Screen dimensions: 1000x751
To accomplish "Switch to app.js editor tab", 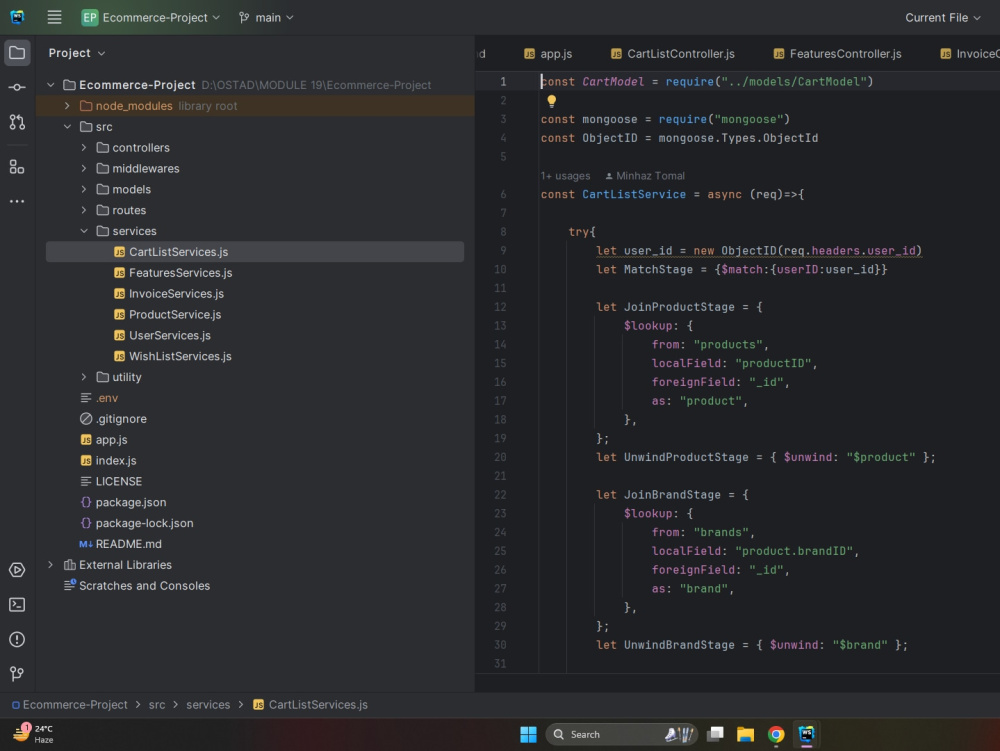I will [548, 54].
